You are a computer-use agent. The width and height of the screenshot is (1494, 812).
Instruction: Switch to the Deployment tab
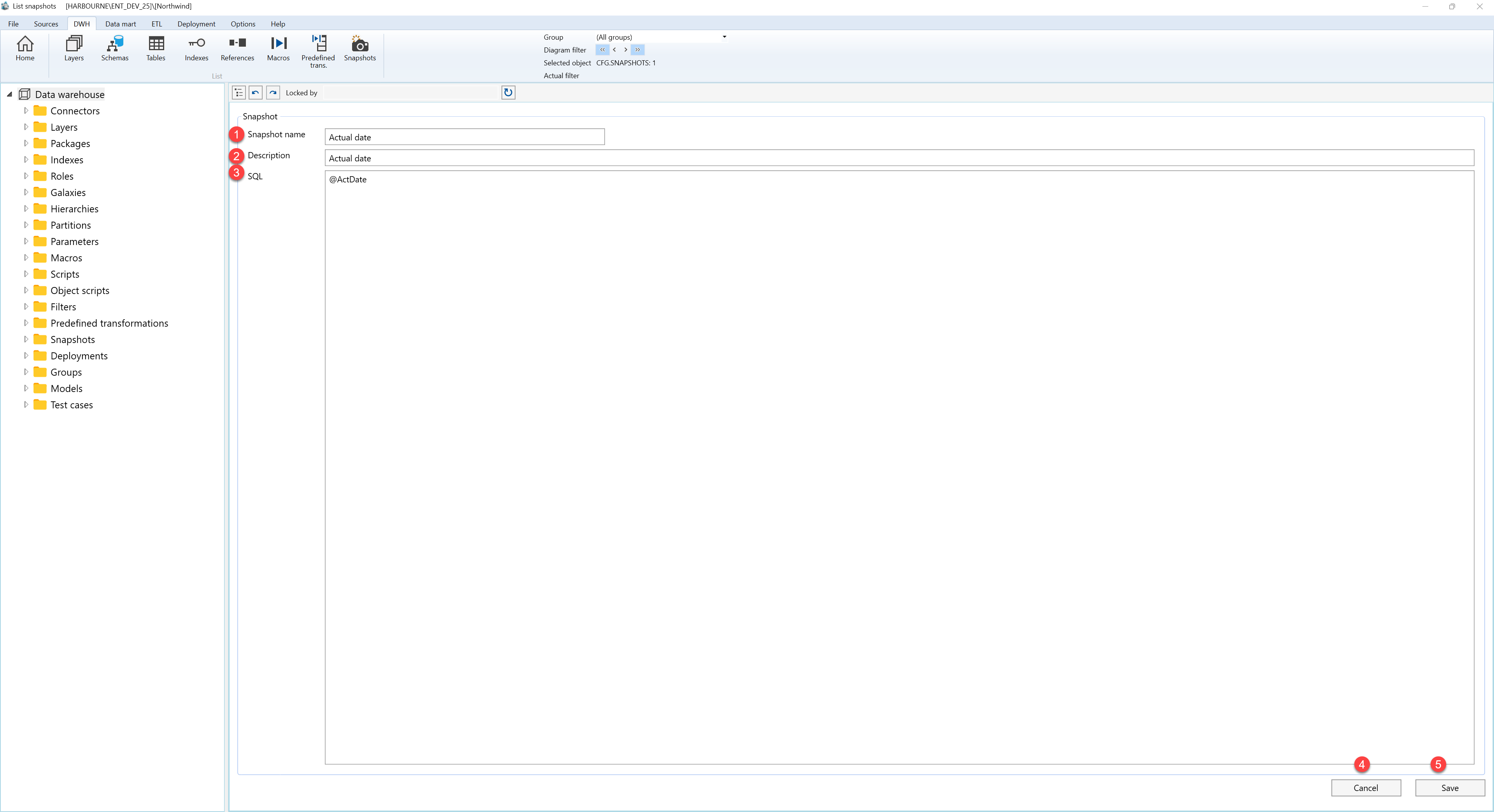click(x=196, y=24)
